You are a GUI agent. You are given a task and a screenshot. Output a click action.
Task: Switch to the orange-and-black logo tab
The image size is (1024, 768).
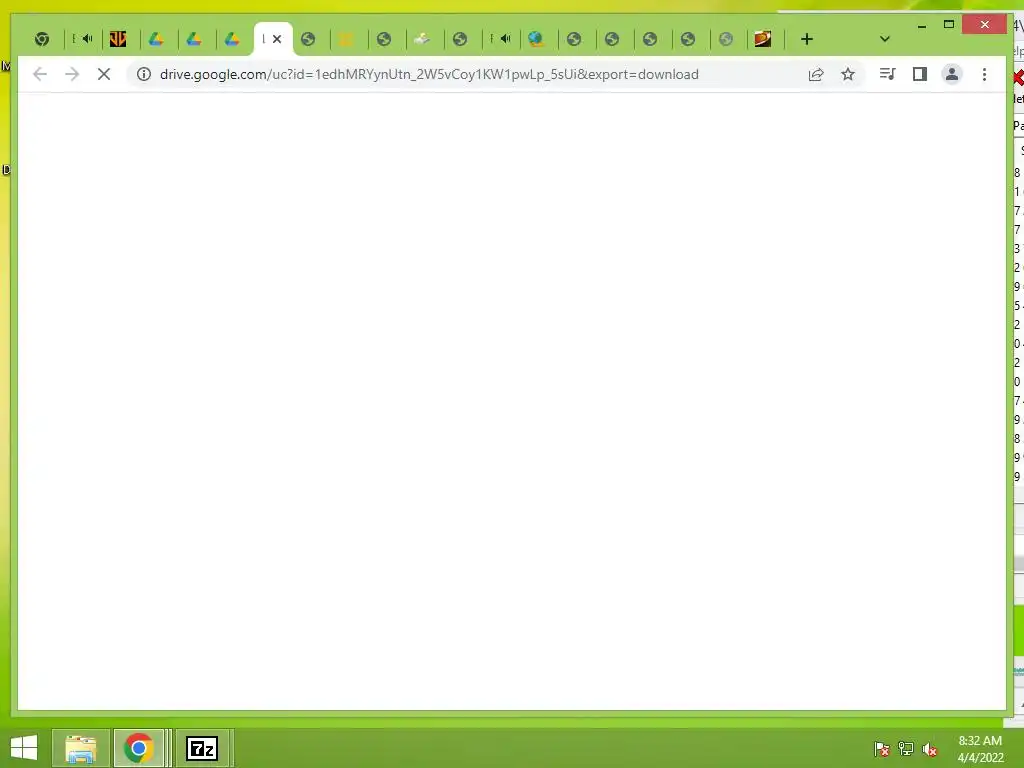pos(118,39)
